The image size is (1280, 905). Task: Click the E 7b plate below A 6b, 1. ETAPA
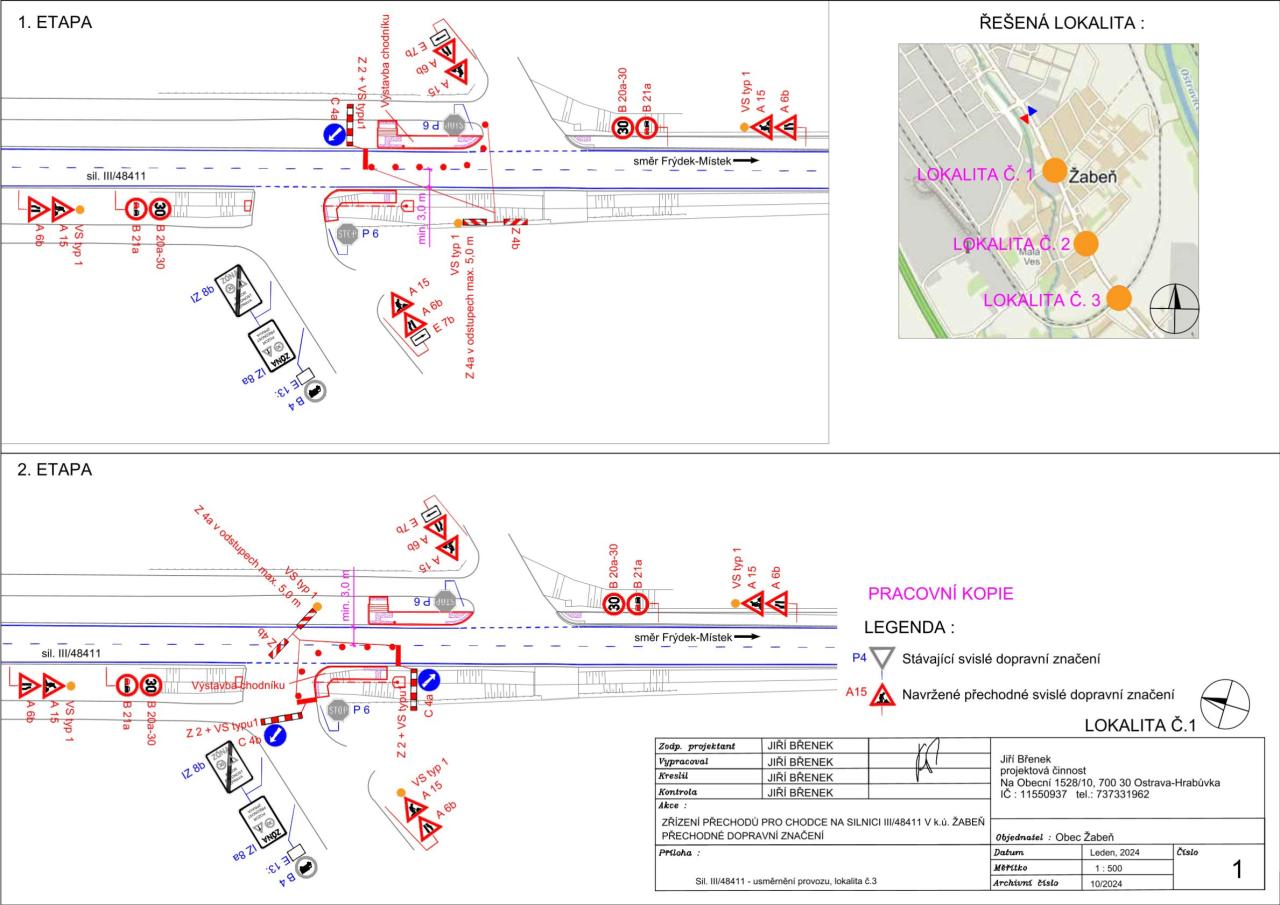[x=421, y=340]
